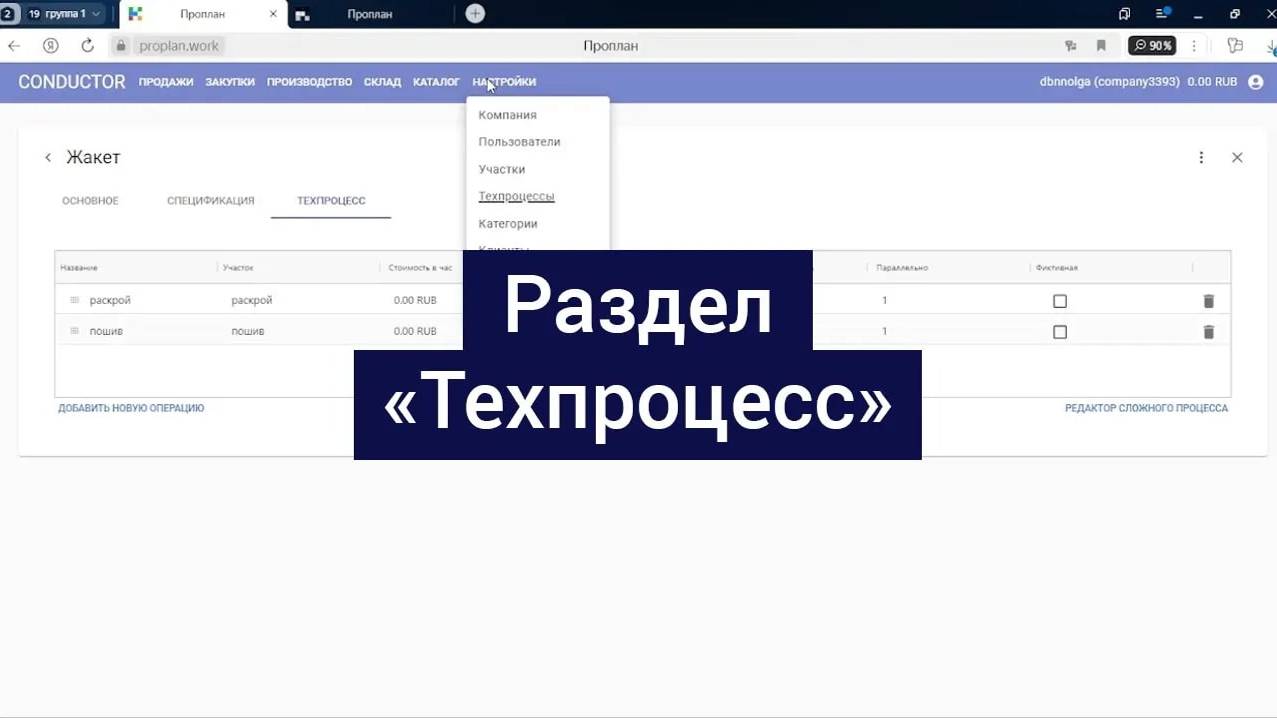Click the CONDUCTOR logo

[x=72, y=82]
